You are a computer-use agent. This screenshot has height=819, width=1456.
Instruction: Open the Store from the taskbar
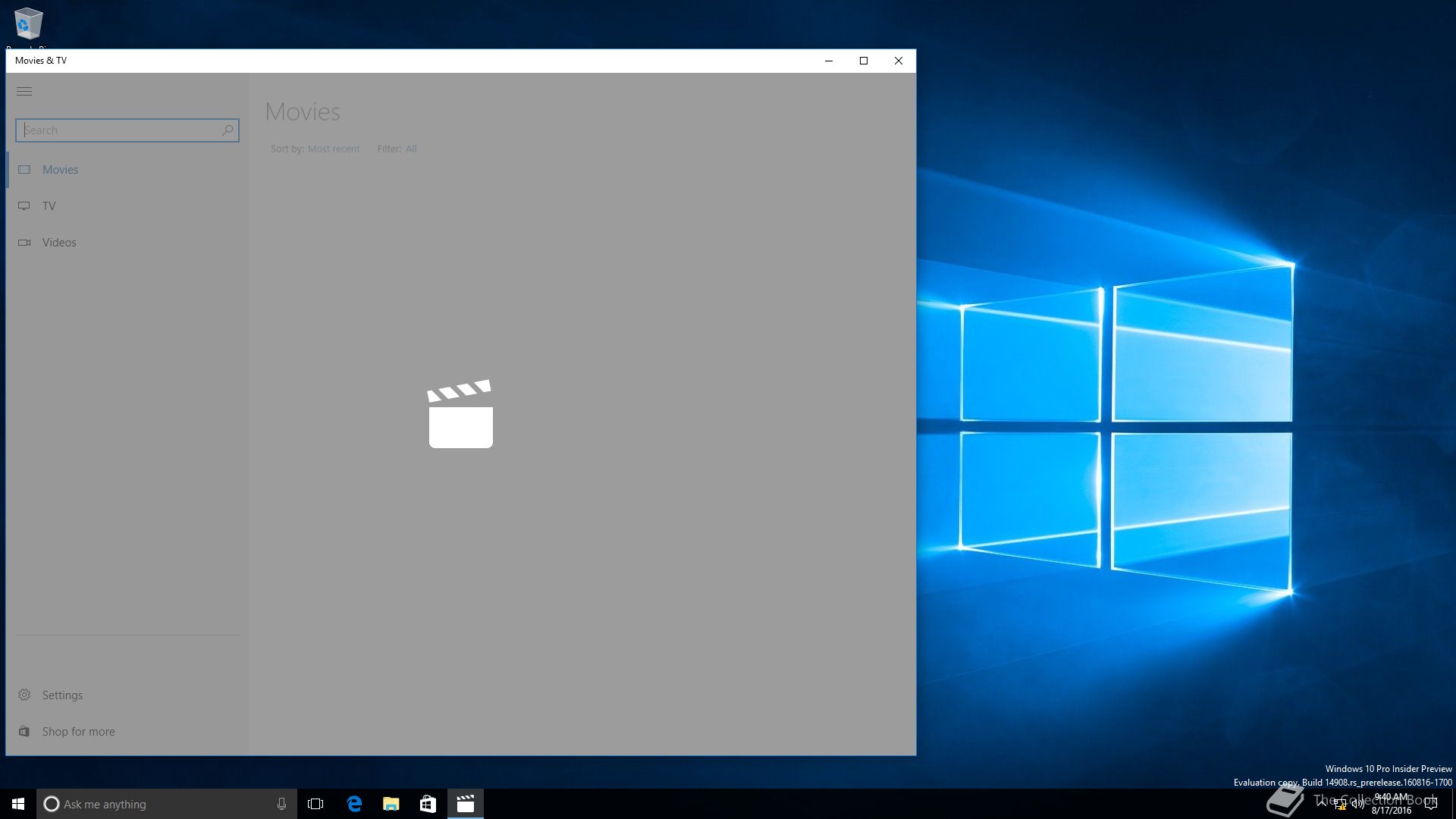[428, 804]
